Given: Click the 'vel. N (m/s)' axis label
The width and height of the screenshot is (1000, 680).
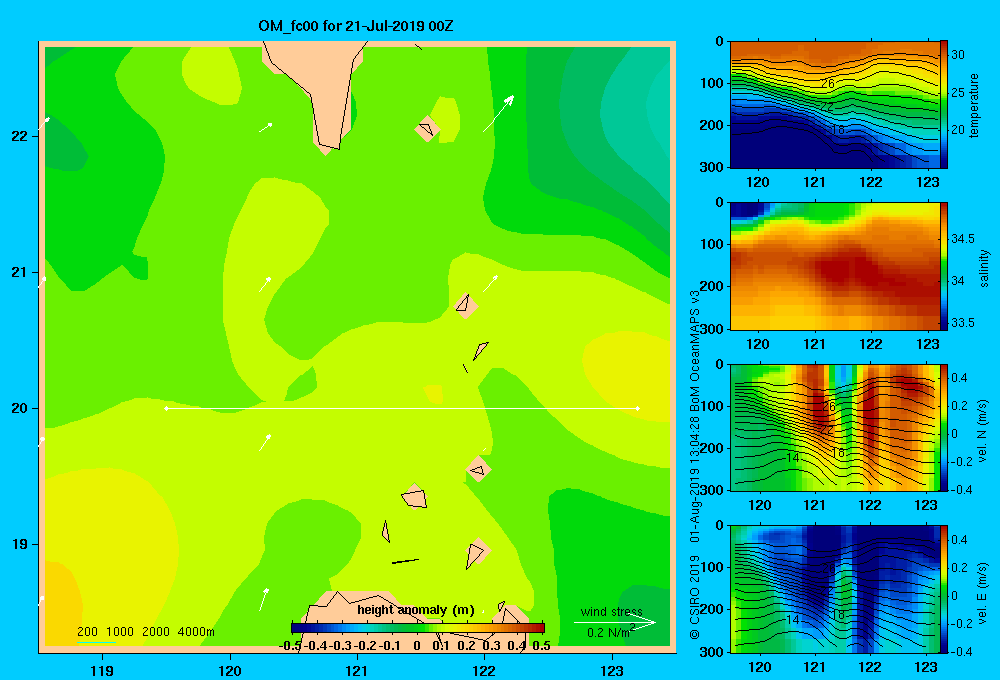Looking at the screenshot, I should [983, 431].
